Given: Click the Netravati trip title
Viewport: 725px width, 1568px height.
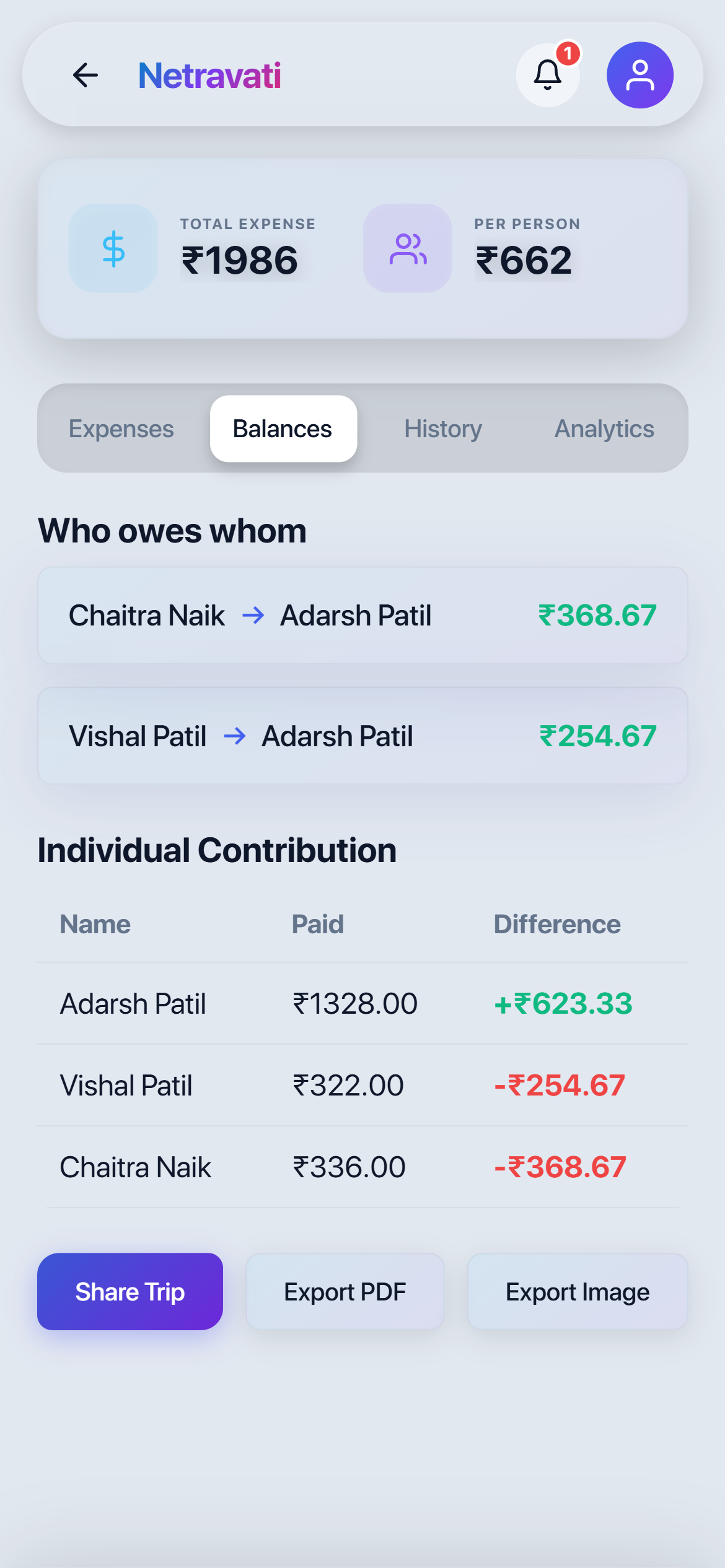Looking at the screenshot, I should [x=209, y=76].
